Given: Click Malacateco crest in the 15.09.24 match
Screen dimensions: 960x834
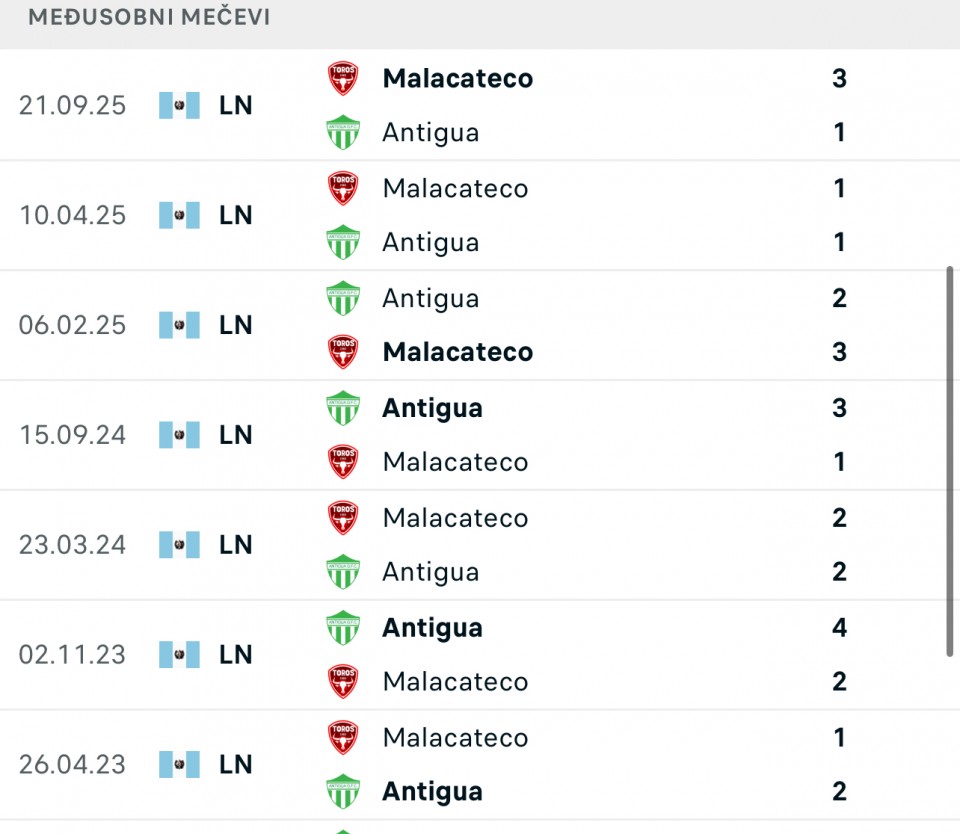Looking at the screenshot, I should (x=343, y=462).
